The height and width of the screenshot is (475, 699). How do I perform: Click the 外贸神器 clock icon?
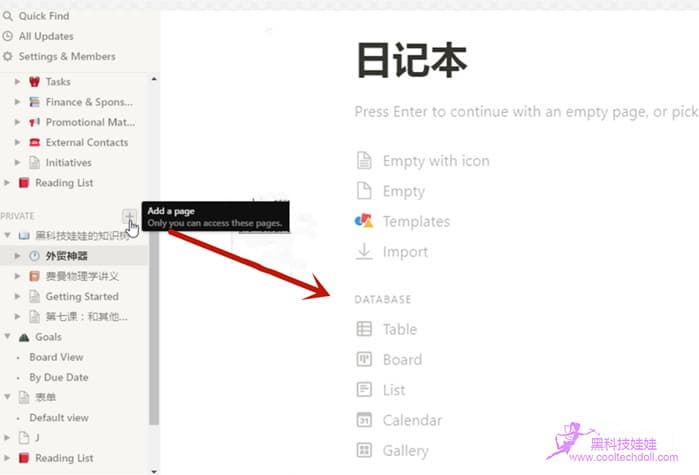(34, 256)
